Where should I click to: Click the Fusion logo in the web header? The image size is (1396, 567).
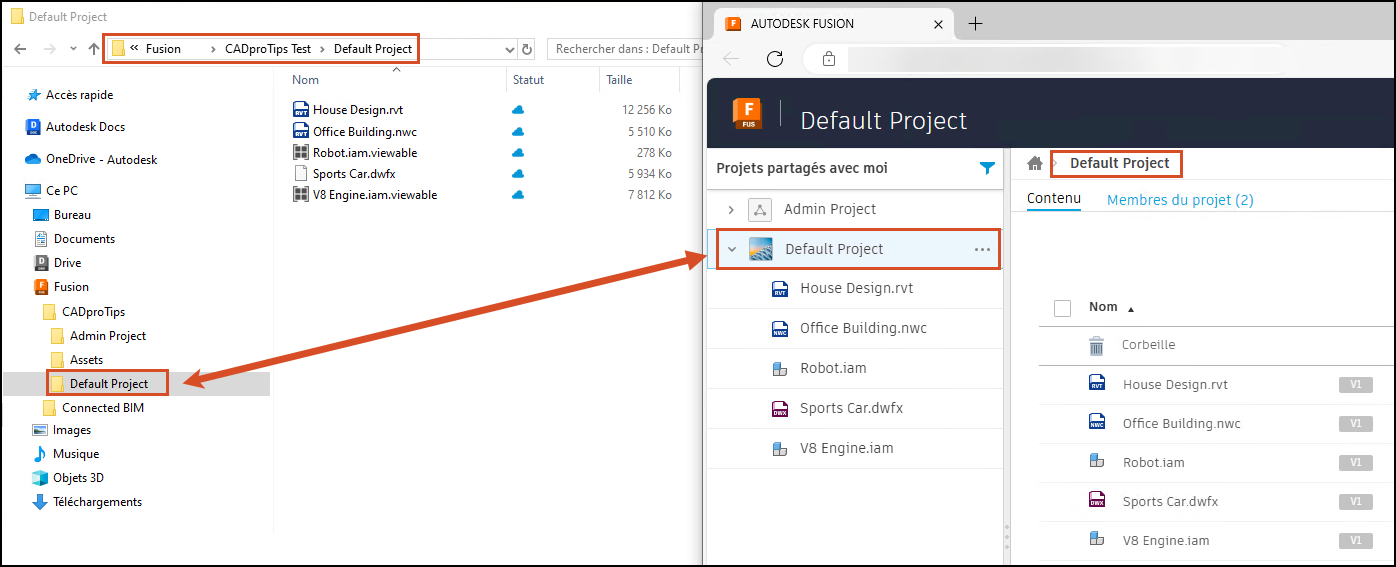[748, 113]
